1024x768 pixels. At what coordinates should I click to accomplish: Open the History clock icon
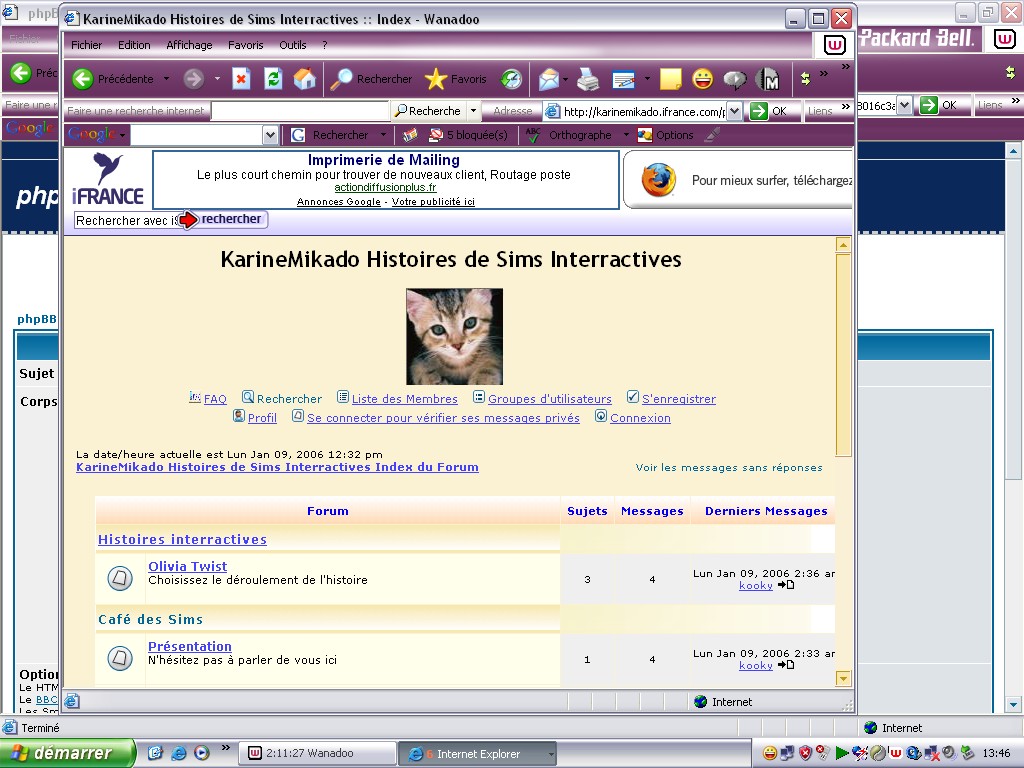511,79
